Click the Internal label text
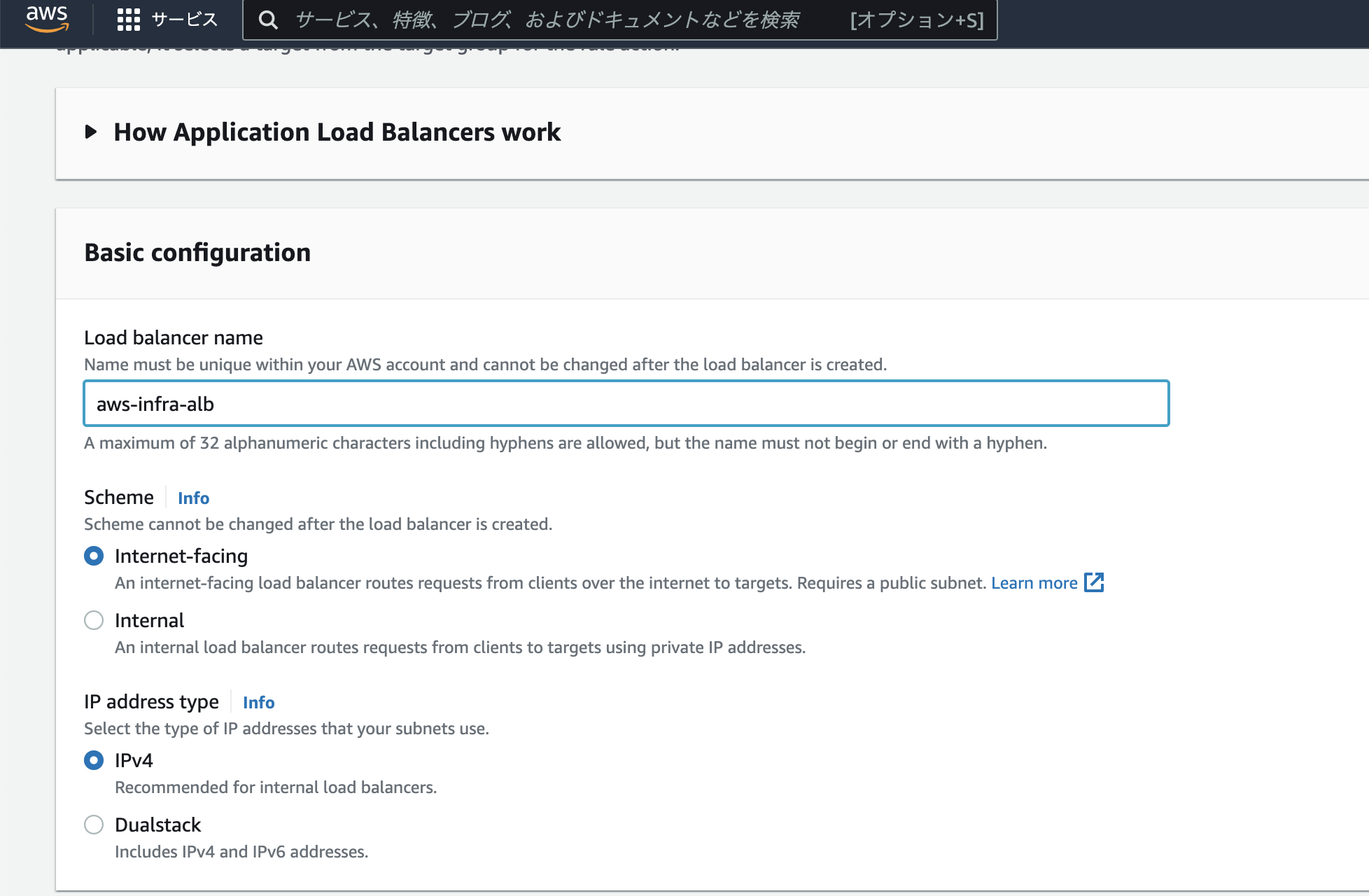The width and height of the screenshot is (1369, 896). pos(149,620)
